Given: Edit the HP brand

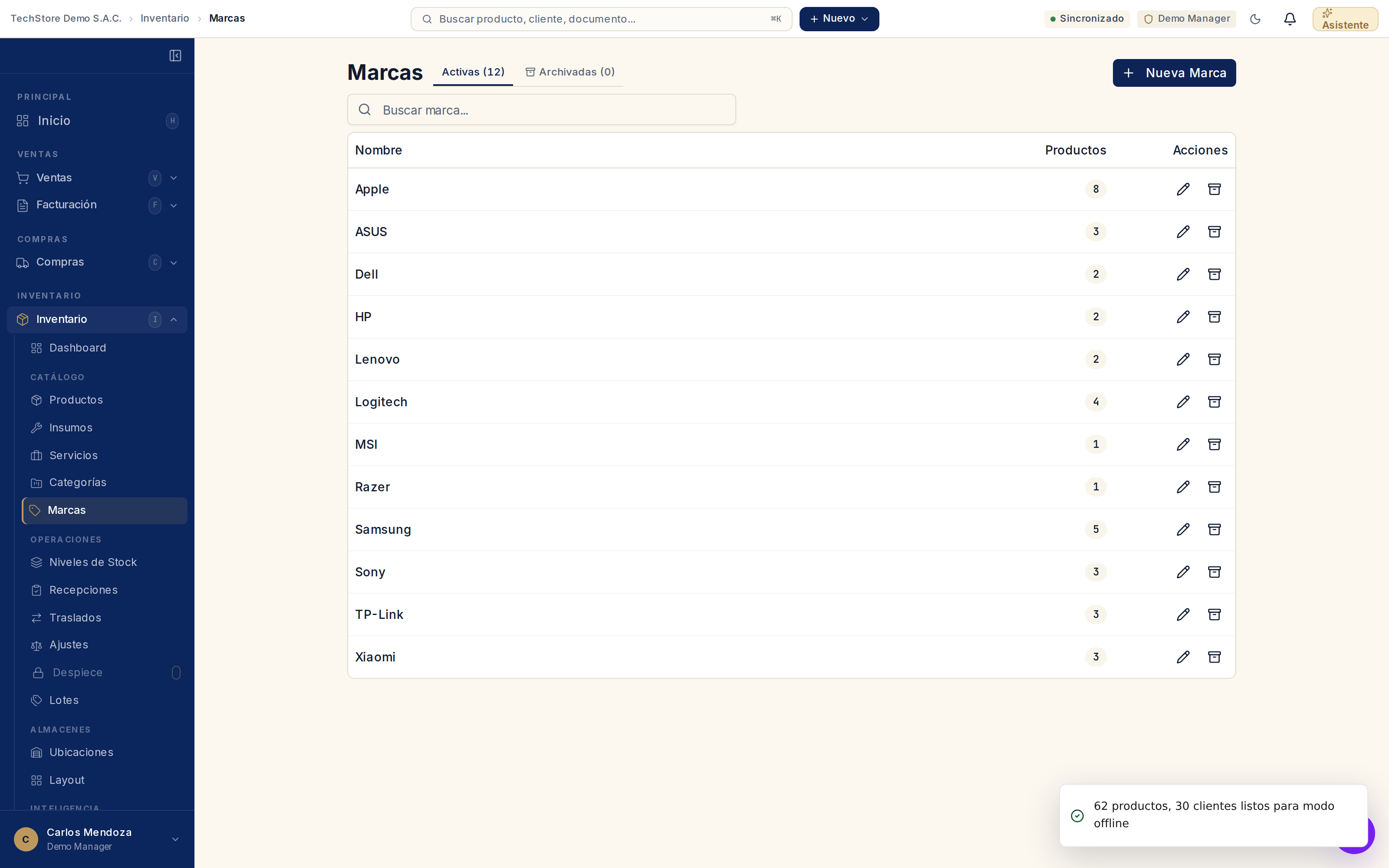Looking at the screenshot, I should point(1183,317).
